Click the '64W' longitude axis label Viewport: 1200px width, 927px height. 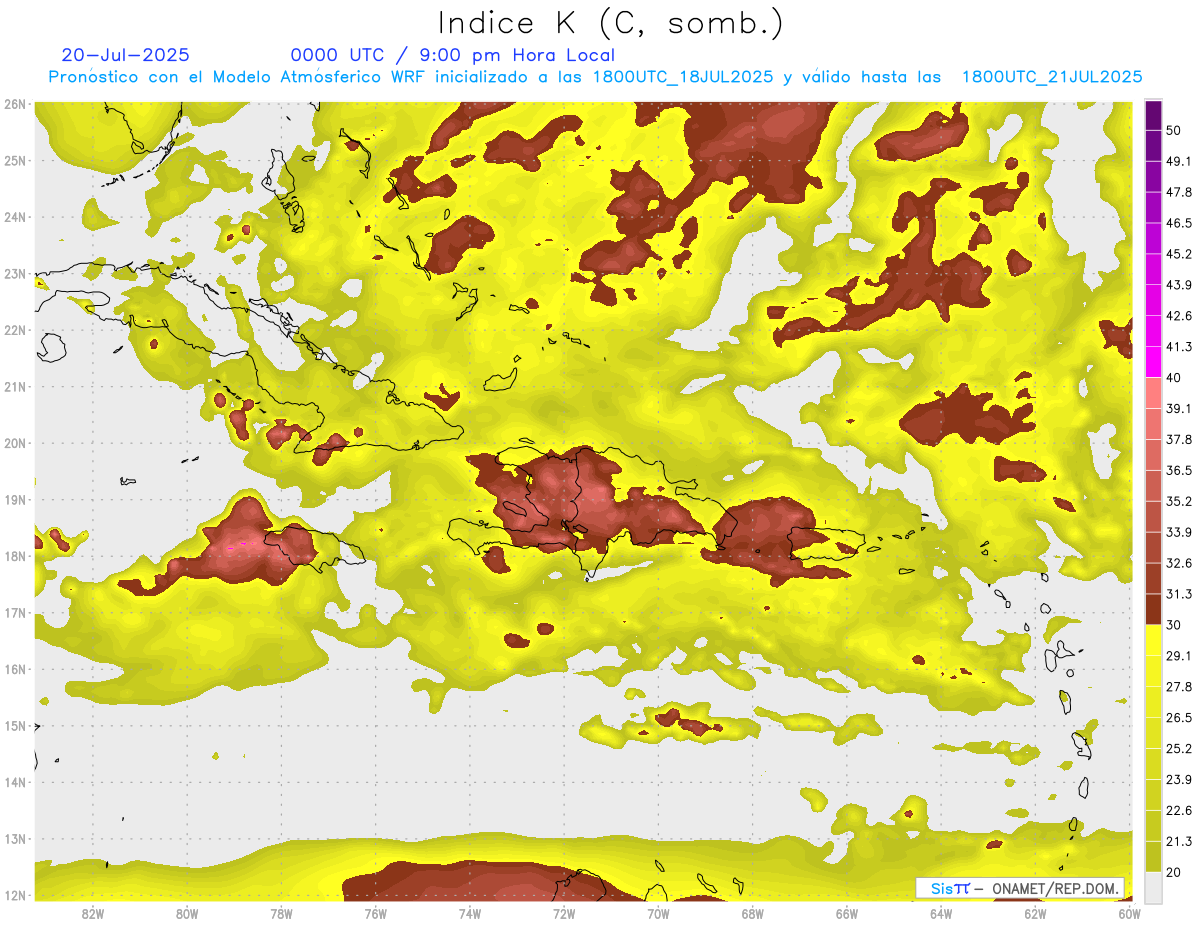pos(941,913)
